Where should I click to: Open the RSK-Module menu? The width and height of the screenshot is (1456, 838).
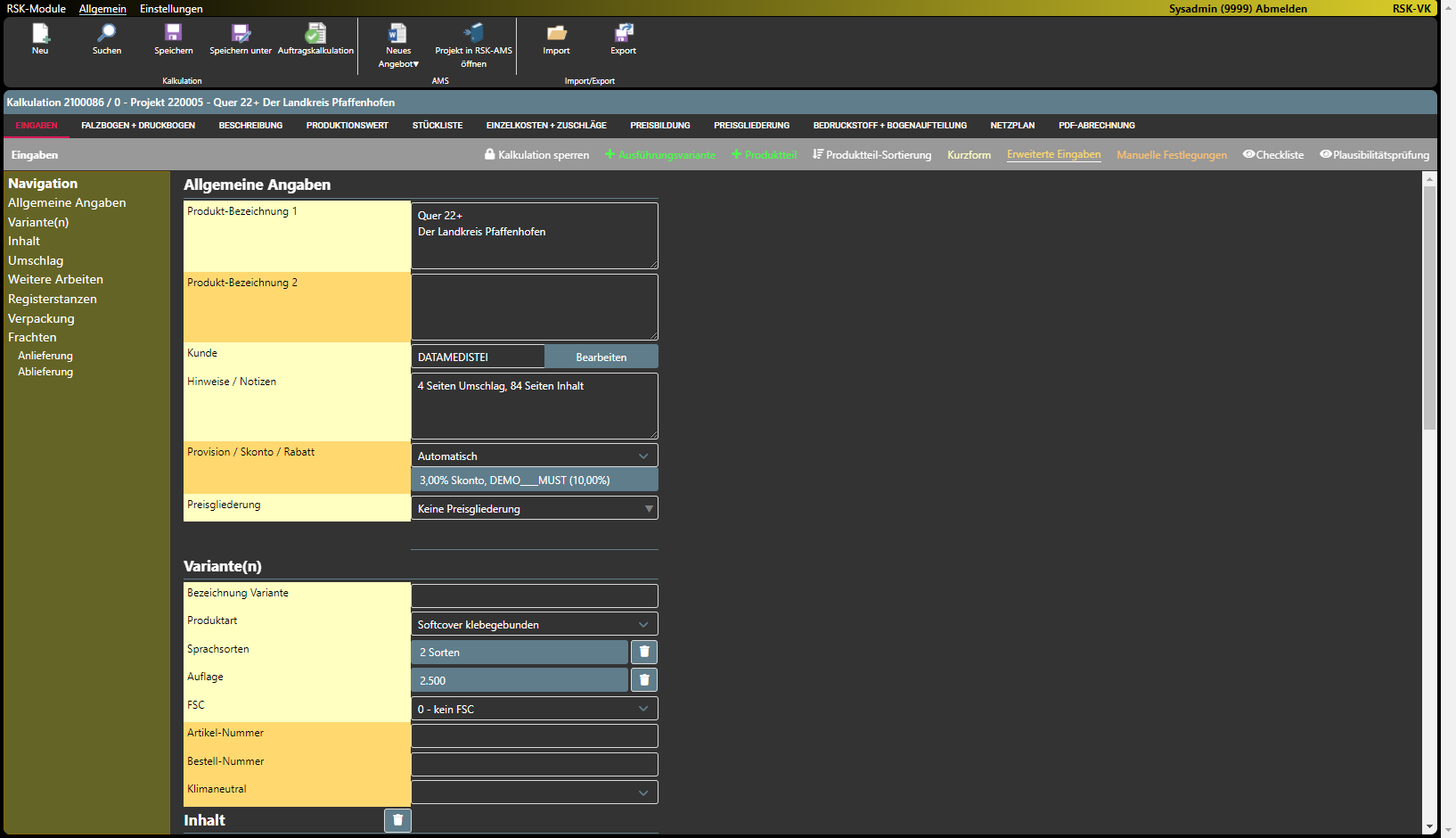tap(37, 8)
